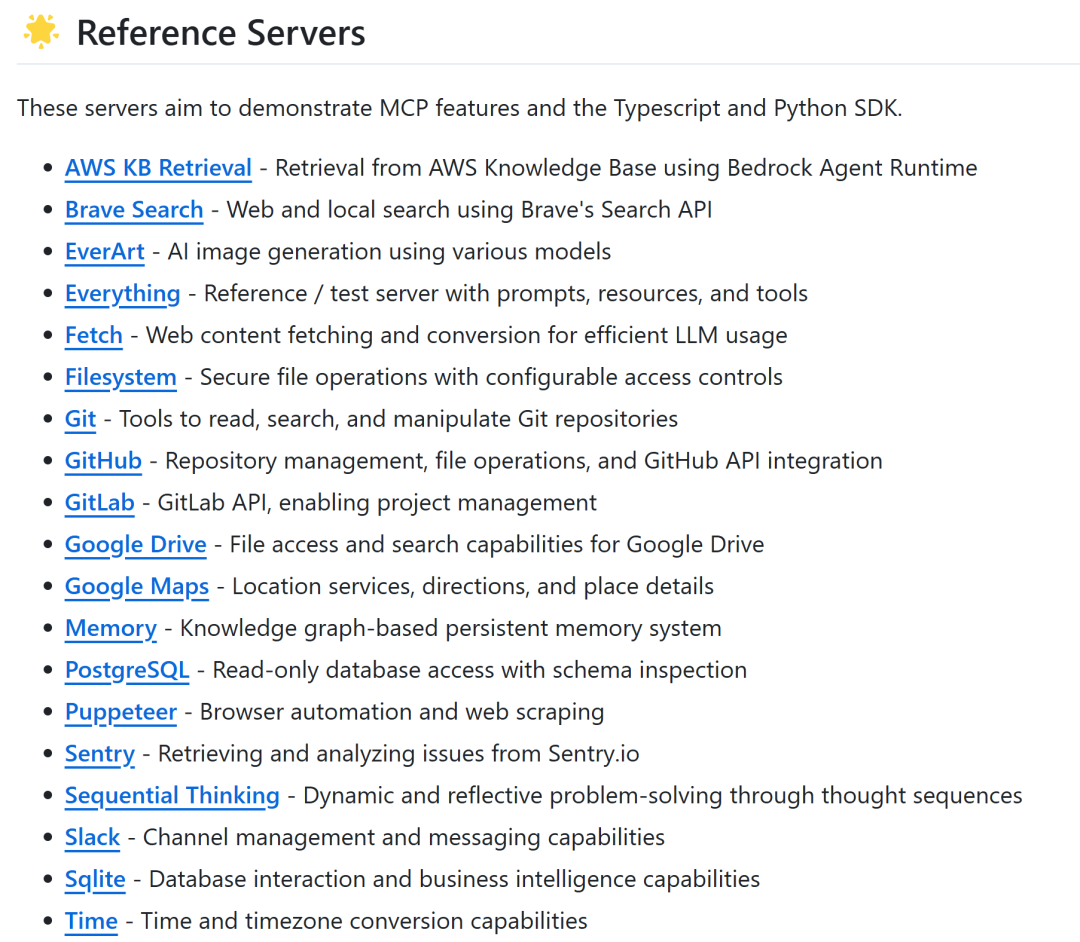
Task: Open the Time server link
Action: click(x=91, y=921)
